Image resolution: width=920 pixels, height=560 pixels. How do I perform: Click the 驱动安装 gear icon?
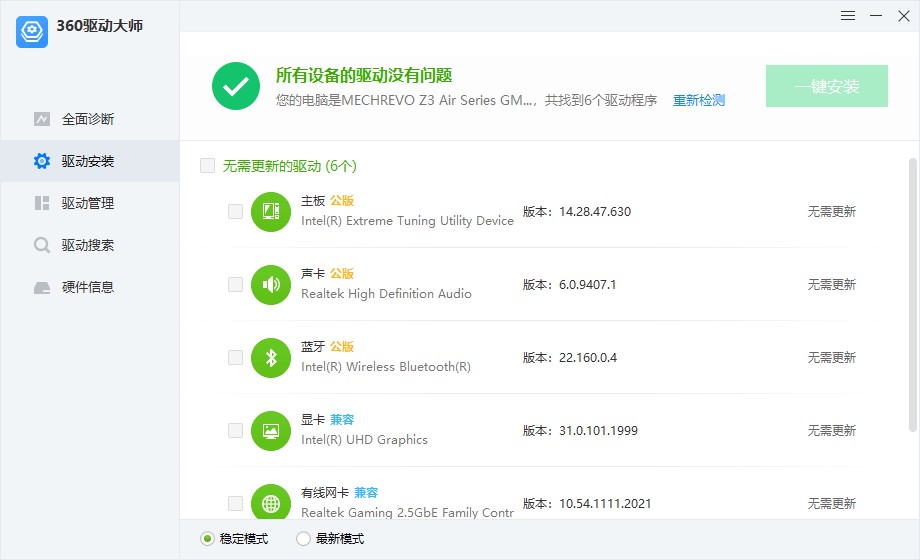click(42, 161)
